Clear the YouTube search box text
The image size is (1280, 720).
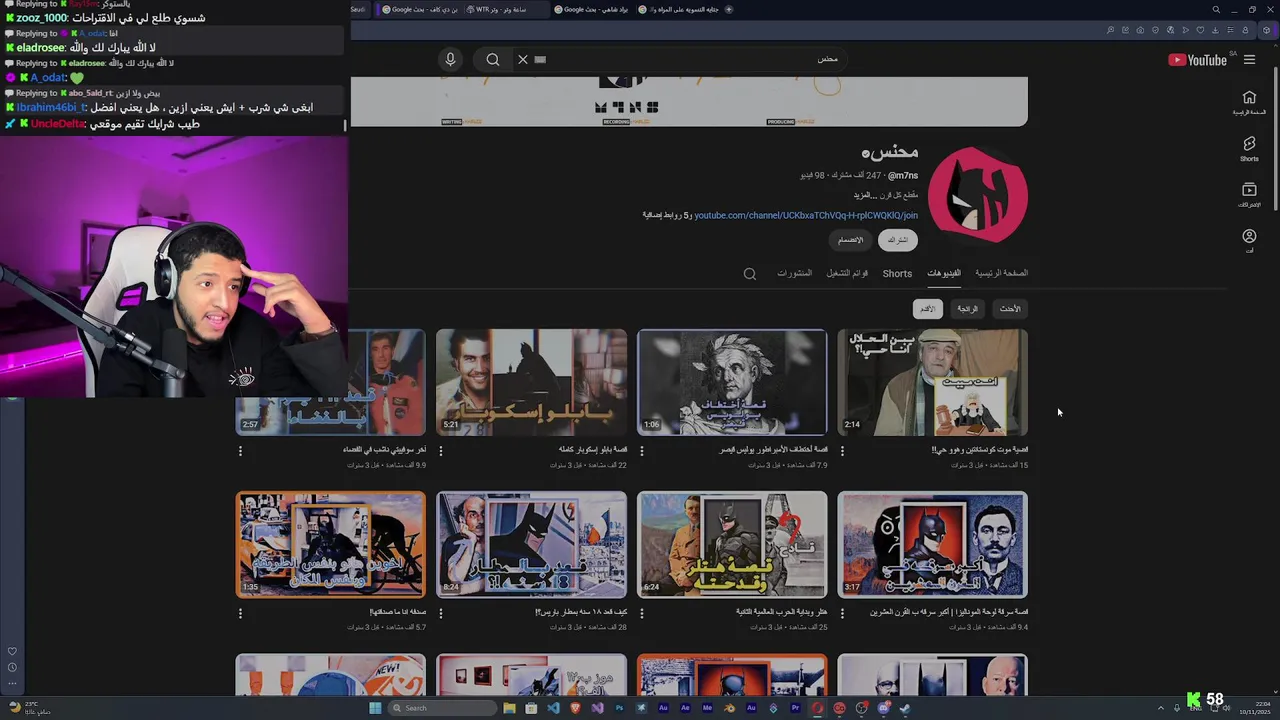(522, 59)
